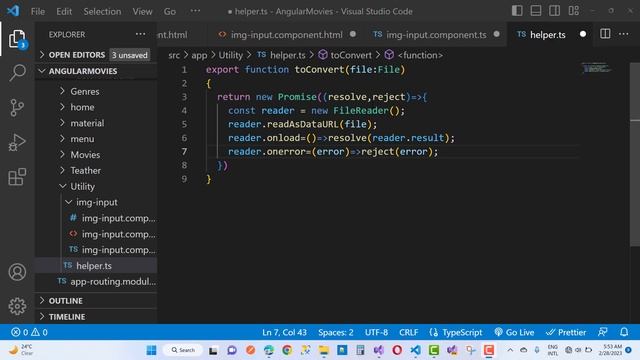Open Opera from the taskbar
This screenshot has height=360, width=640.
(397, 350)
